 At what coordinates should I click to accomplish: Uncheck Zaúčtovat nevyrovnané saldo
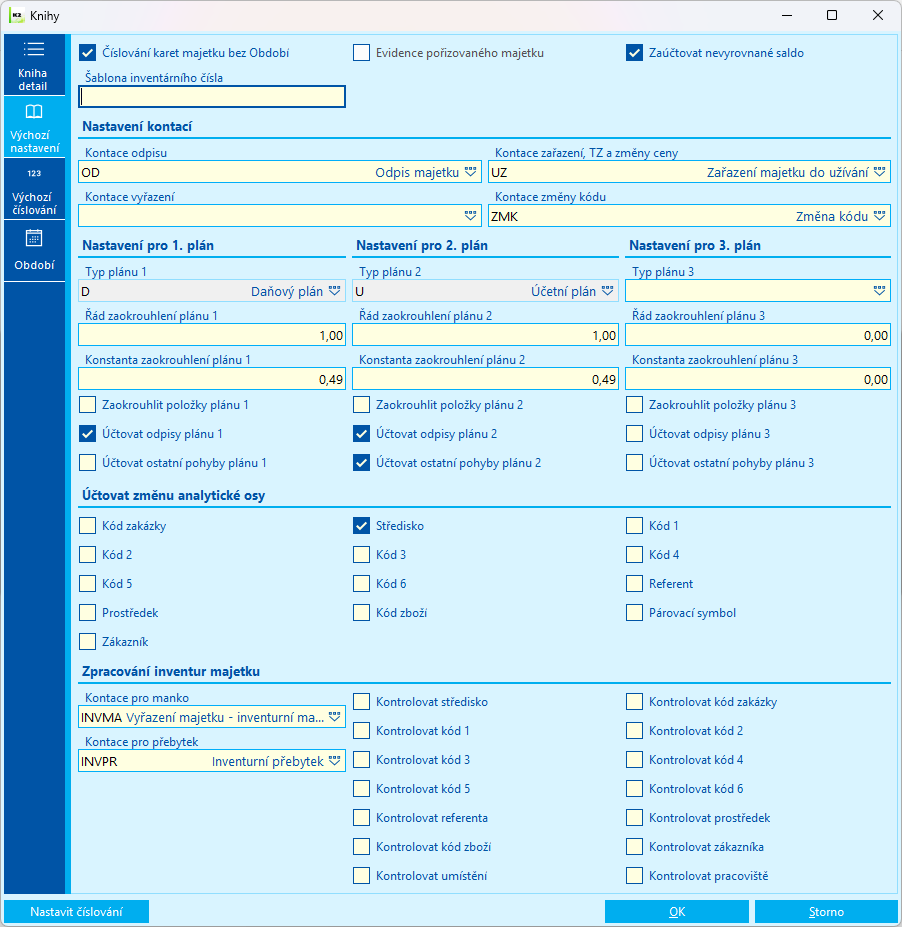coord(634,53)
